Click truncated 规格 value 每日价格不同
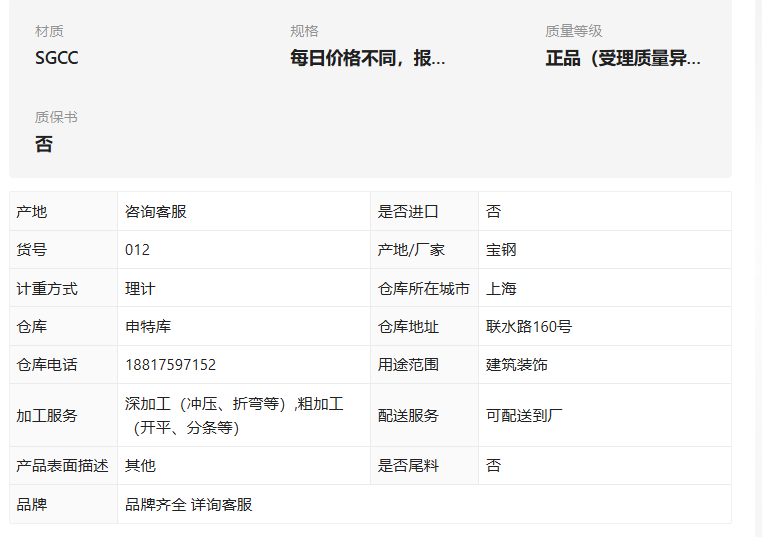 [367, 58]
